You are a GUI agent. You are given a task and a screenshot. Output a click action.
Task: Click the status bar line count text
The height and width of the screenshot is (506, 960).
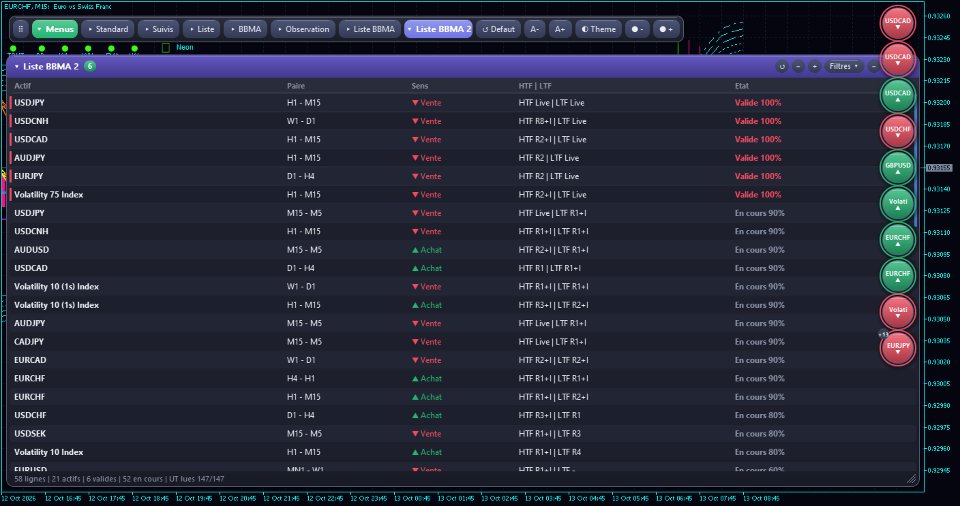click(x=119, y=479)
